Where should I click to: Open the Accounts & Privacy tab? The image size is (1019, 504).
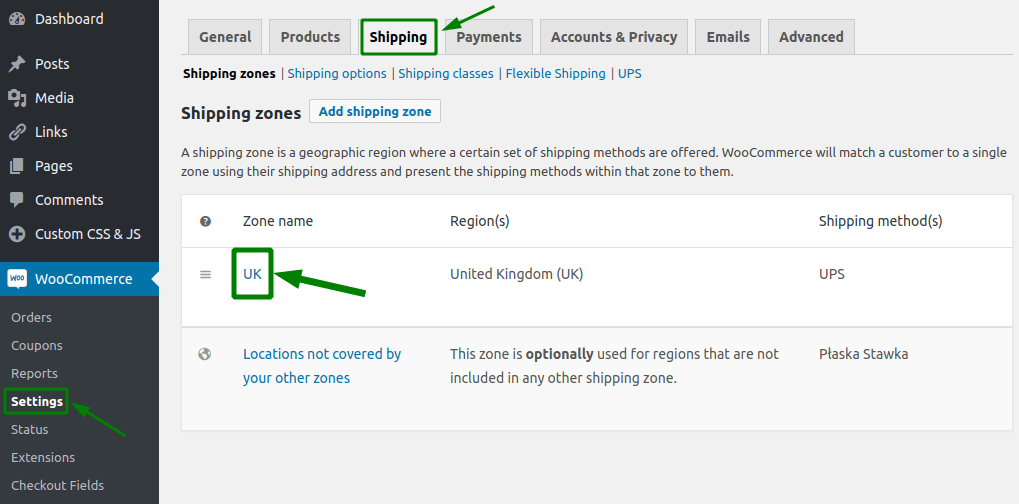pyautogui.click(x=613, y=37)
